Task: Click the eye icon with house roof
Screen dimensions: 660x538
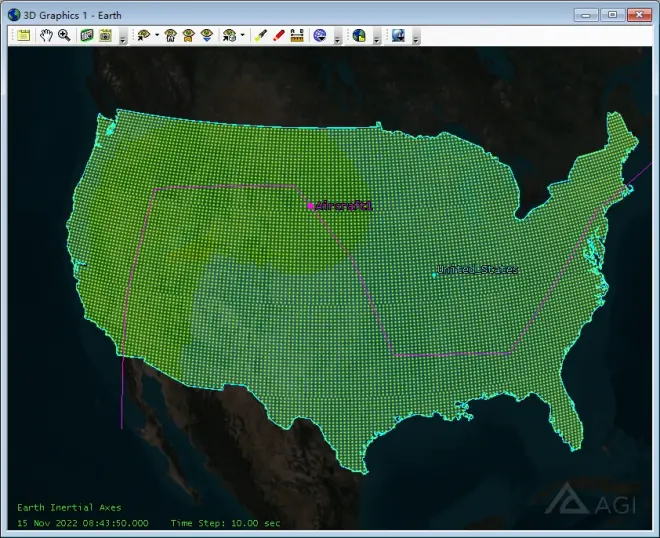Action: (171, 35)
